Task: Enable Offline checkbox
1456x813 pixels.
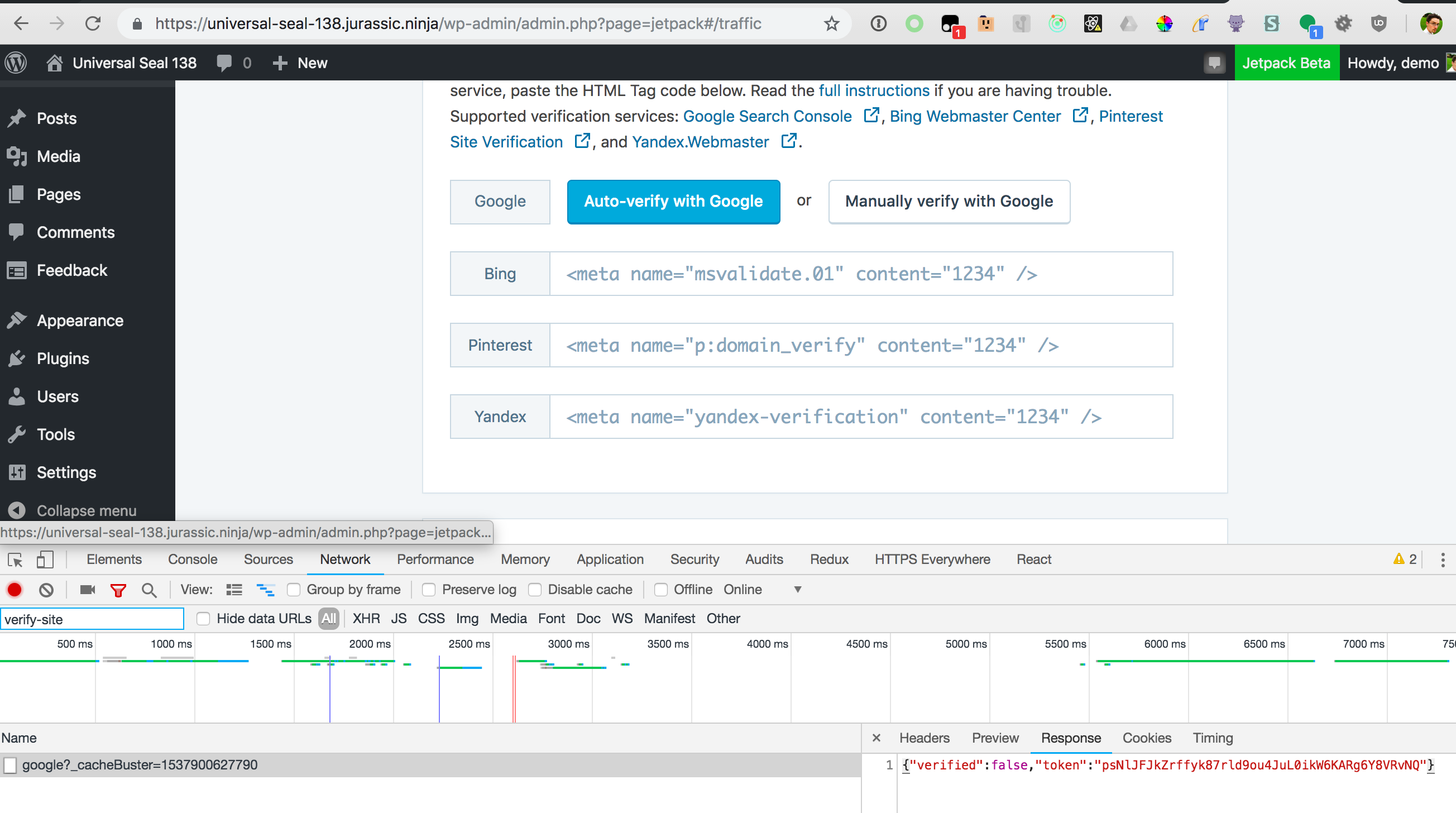Action: point(661,590)
